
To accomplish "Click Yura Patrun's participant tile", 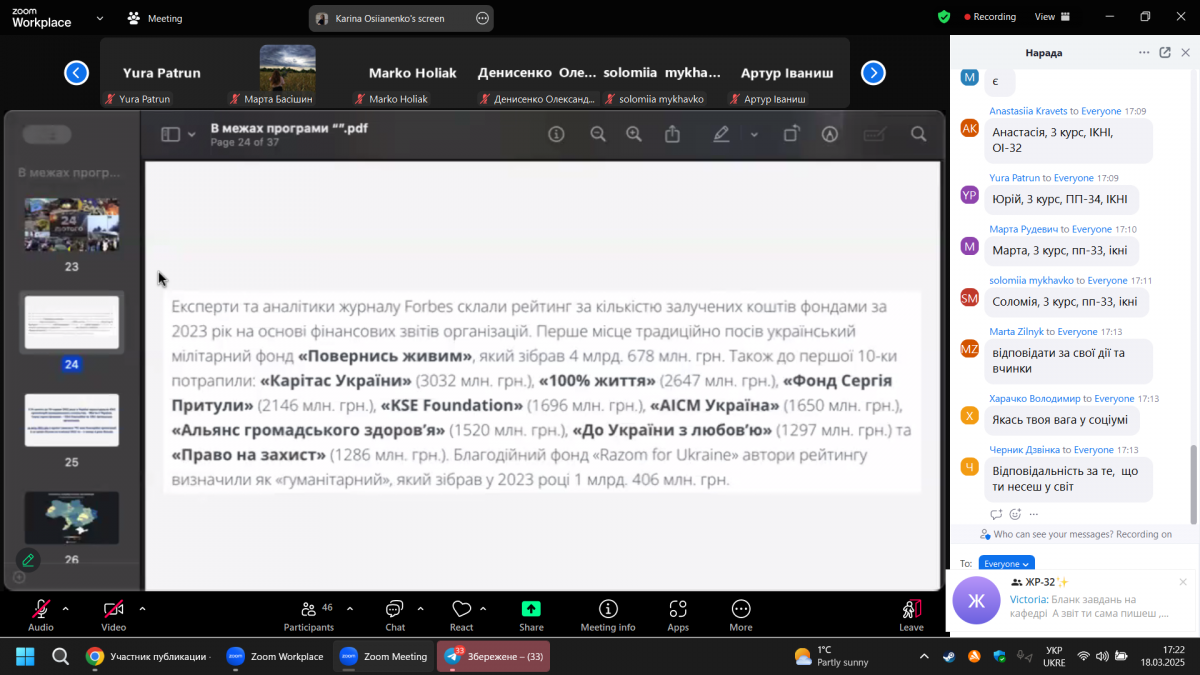I will [x=161, y=74].
